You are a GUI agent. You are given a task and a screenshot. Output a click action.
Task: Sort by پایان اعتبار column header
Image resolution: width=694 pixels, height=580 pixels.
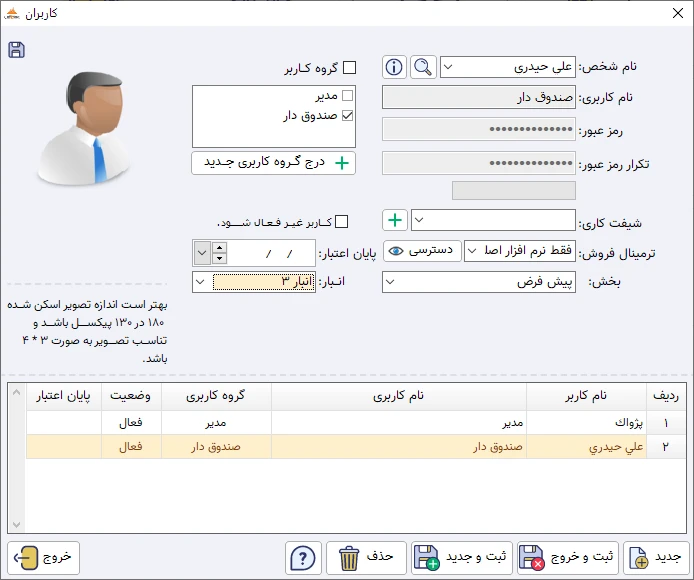[x=64, y=396]
